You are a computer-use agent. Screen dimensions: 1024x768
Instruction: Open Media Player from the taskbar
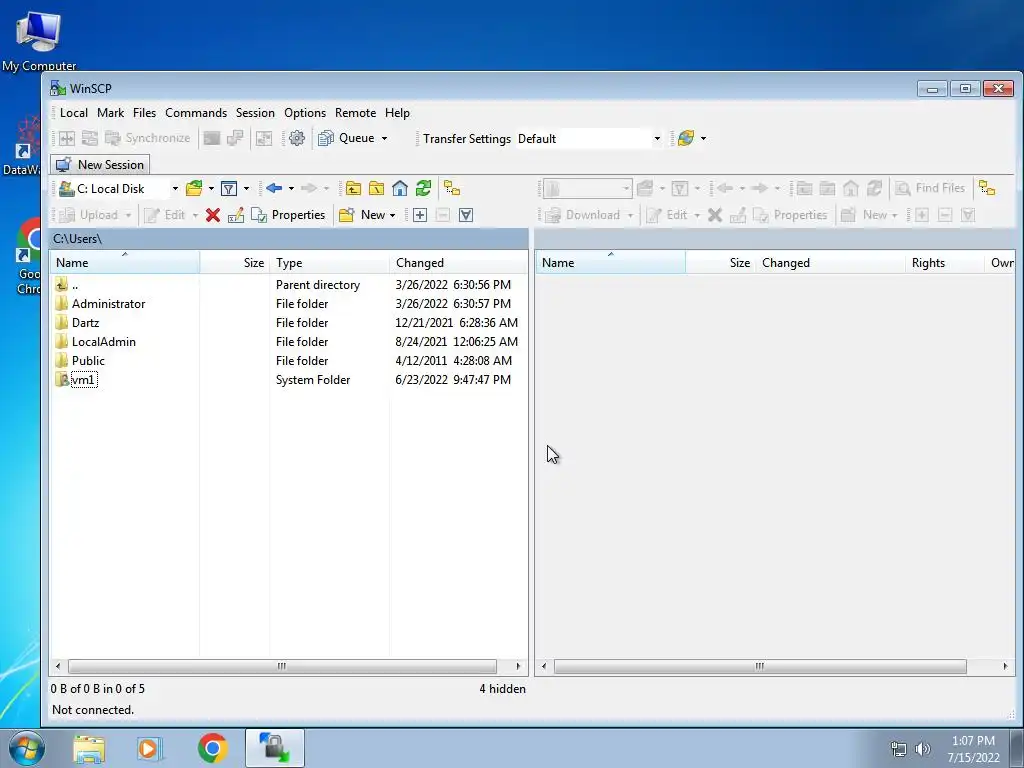click(150, 748)
